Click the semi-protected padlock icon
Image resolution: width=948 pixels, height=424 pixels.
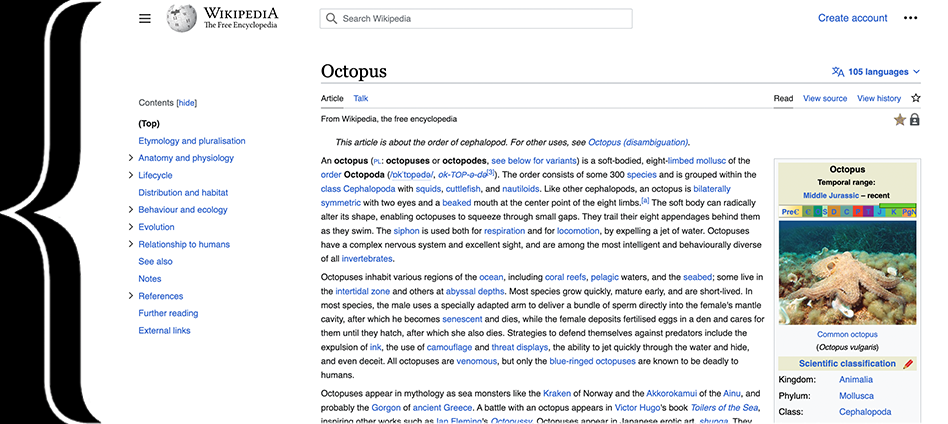coord(915,120)
